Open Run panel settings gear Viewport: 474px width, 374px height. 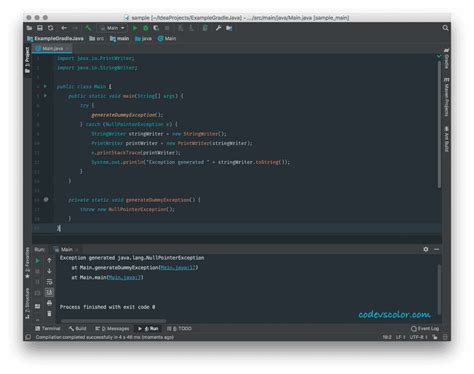point(426,249)
